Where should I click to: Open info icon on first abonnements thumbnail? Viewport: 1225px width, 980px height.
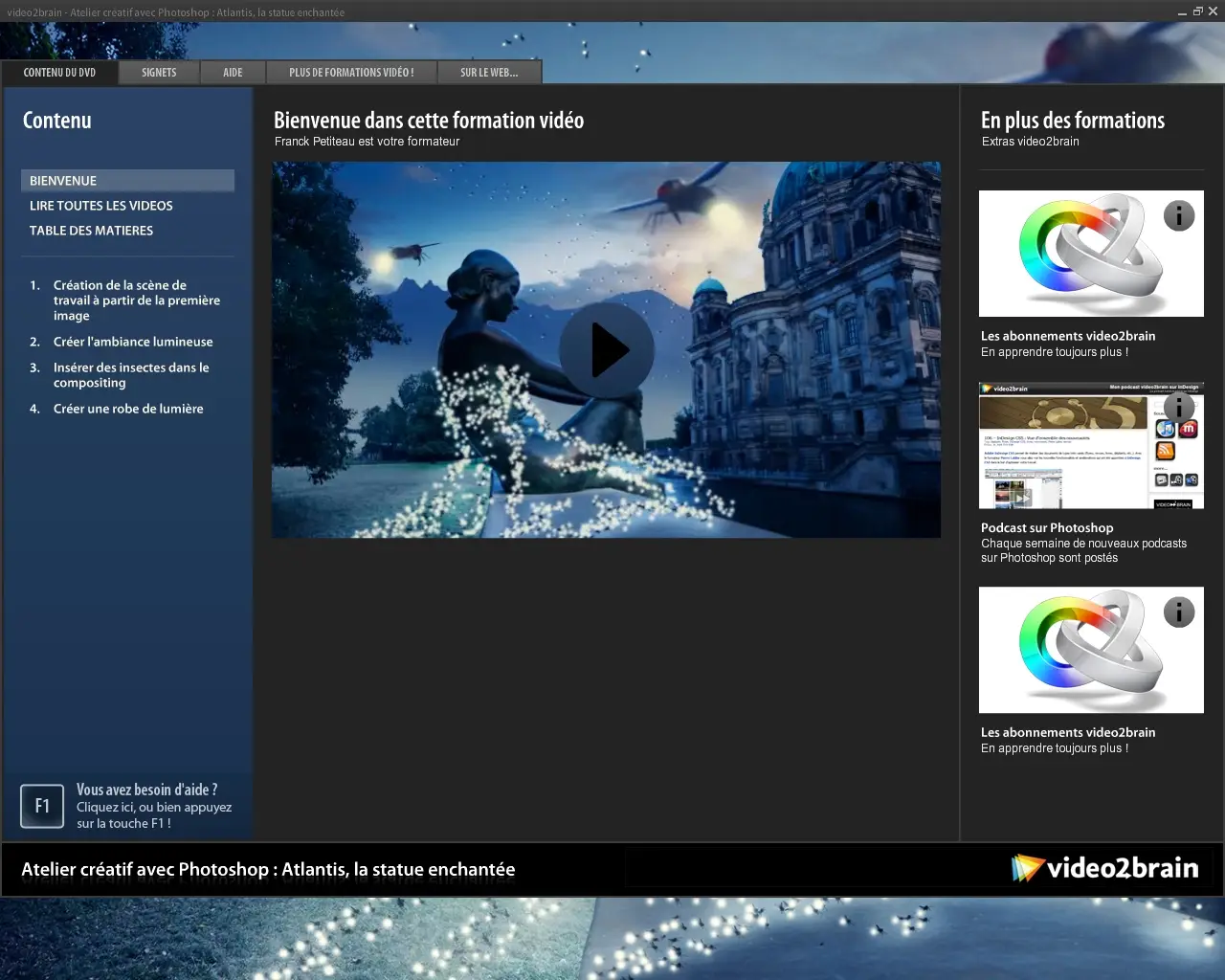(1179, 216)
